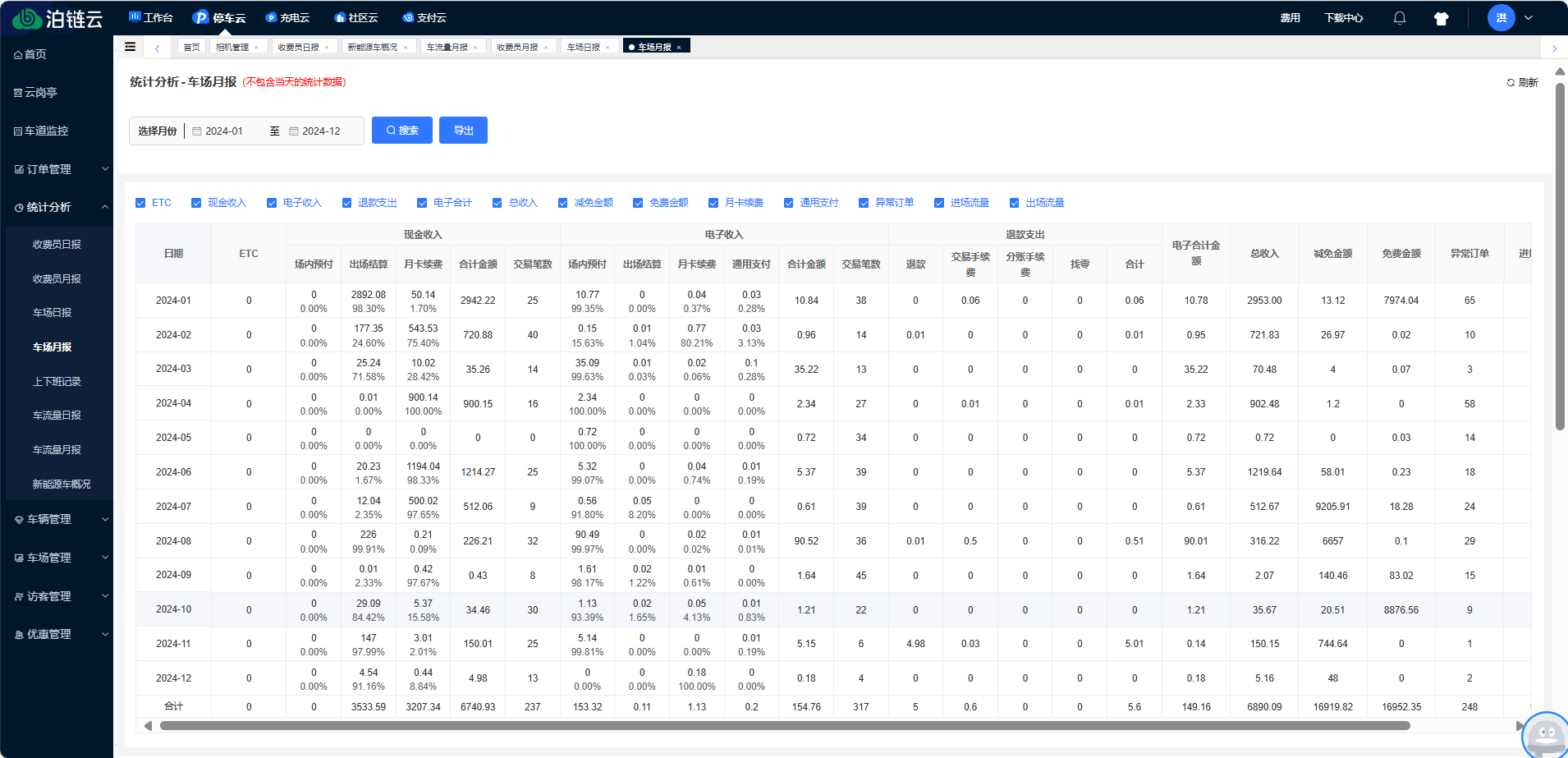The width and height of the screenshot is (1568, 758).
Task: Expand the 订单管理 sidebar menu
Action: 57,169
